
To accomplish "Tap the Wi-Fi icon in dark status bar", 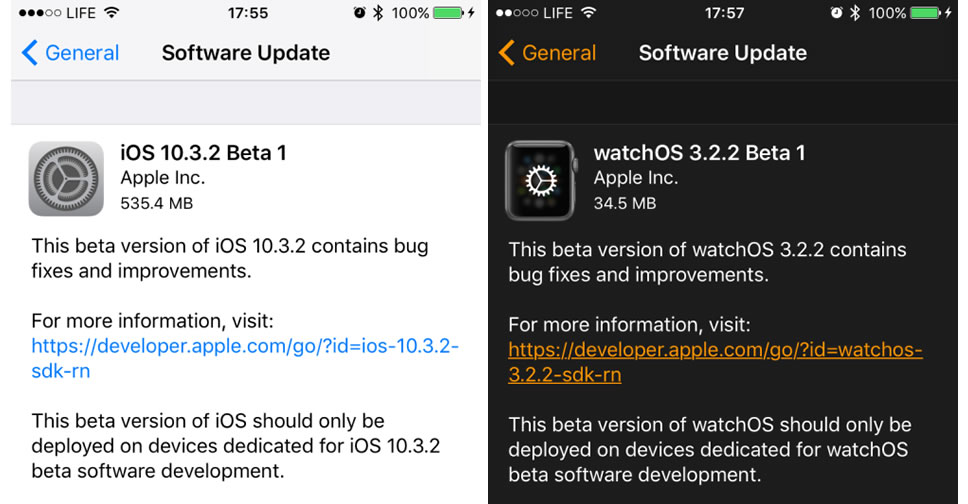I will click(x=589, y=13).
